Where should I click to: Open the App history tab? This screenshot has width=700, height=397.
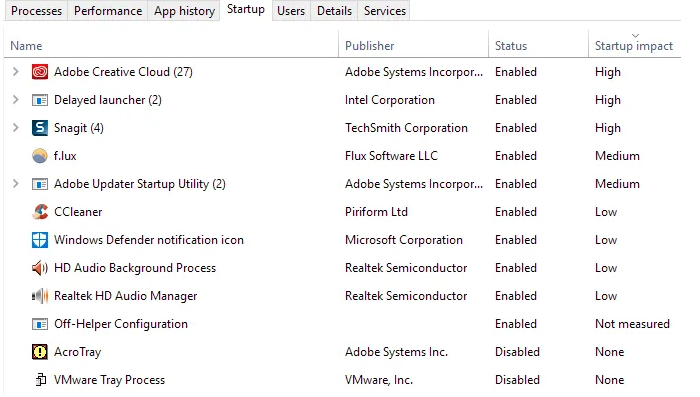point(184,11)
